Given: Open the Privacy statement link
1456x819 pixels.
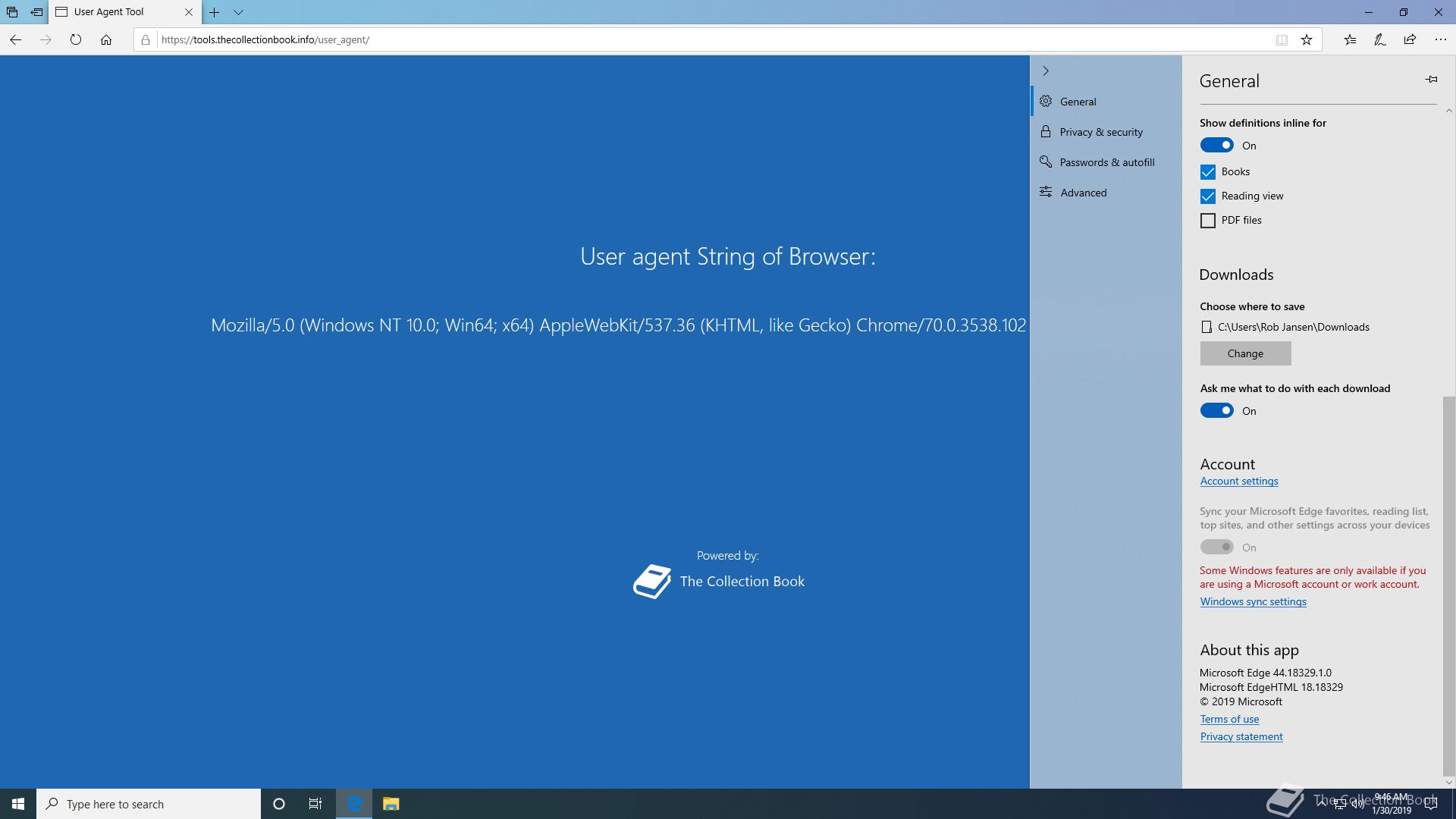Looking at the screenshot, I should [1241, 736].
